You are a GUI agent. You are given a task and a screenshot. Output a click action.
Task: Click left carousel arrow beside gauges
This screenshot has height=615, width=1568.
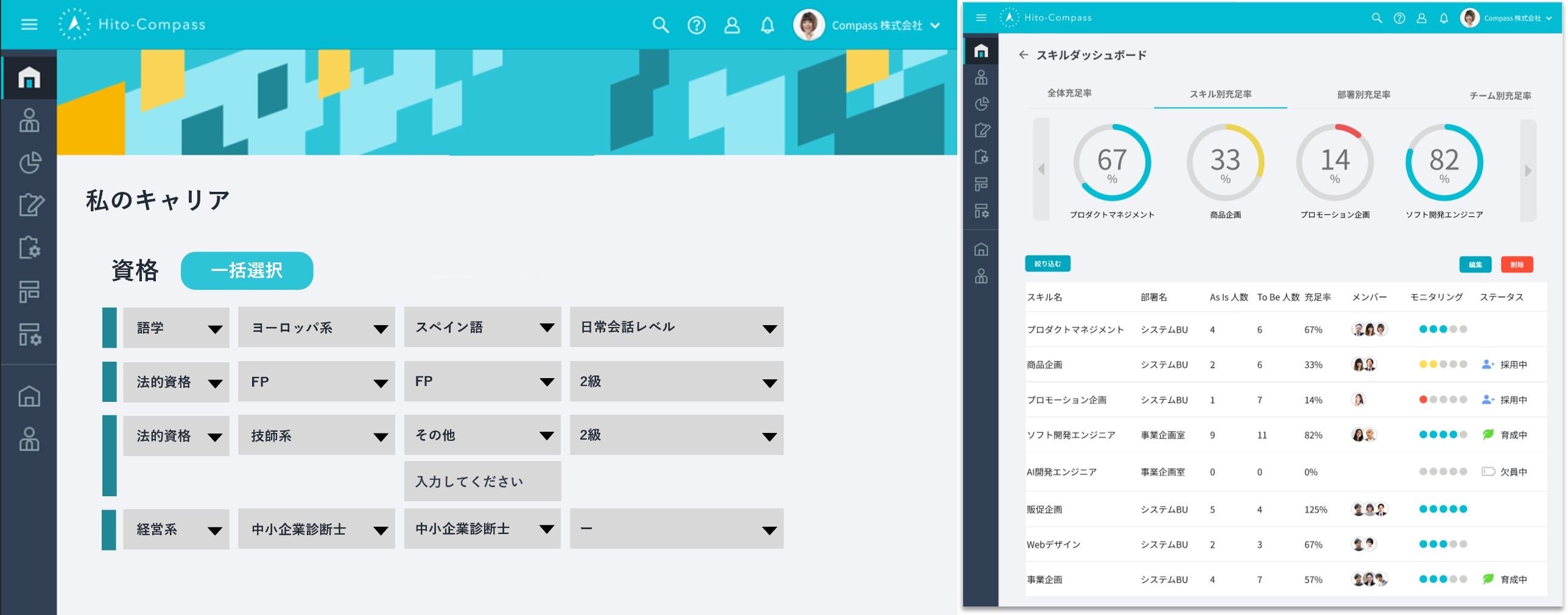[x=1041, y=170]
